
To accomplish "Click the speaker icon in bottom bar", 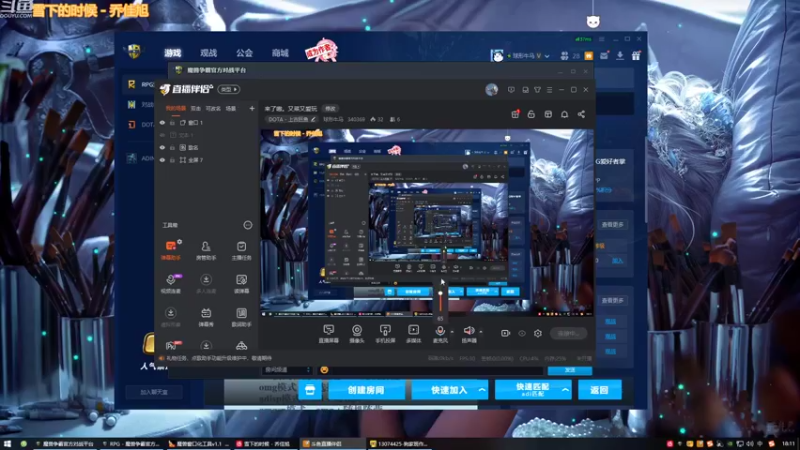I will tap(468, 332).
